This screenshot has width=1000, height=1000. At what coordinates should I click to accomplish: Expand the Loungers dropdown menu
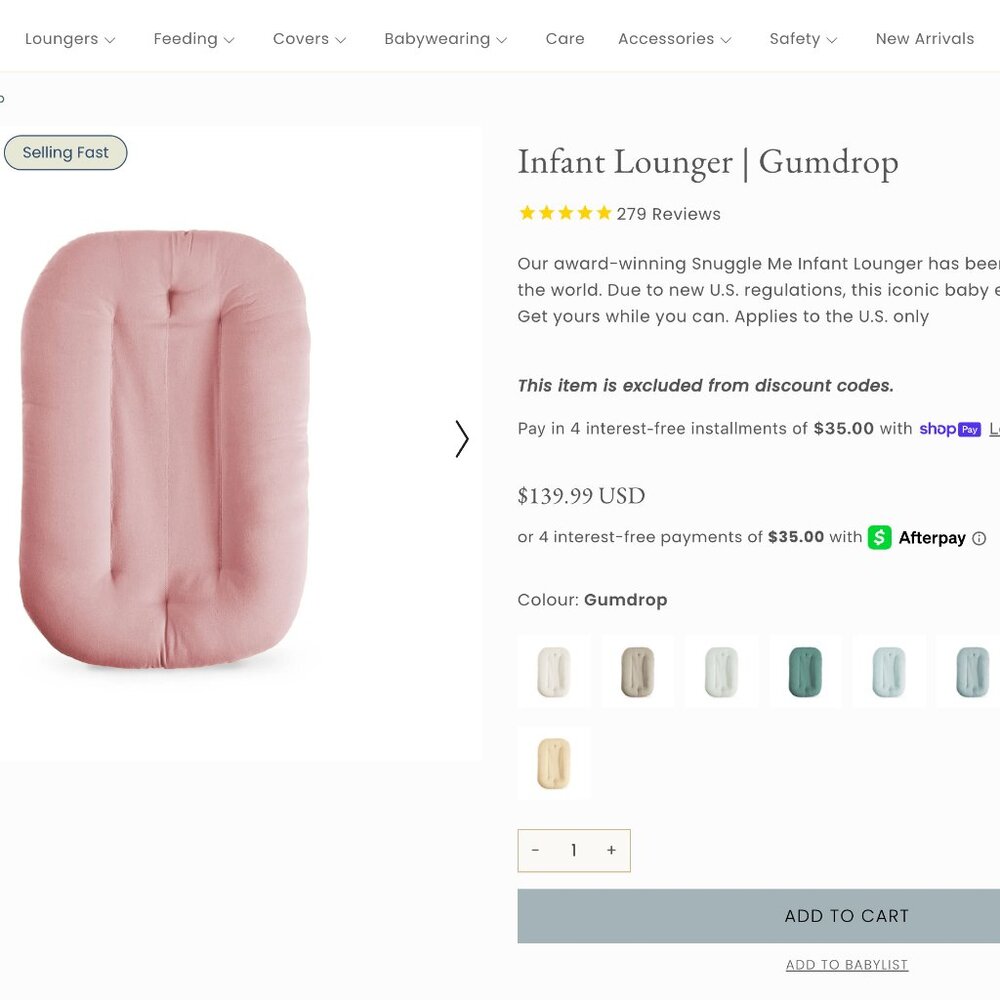[70, 39]
